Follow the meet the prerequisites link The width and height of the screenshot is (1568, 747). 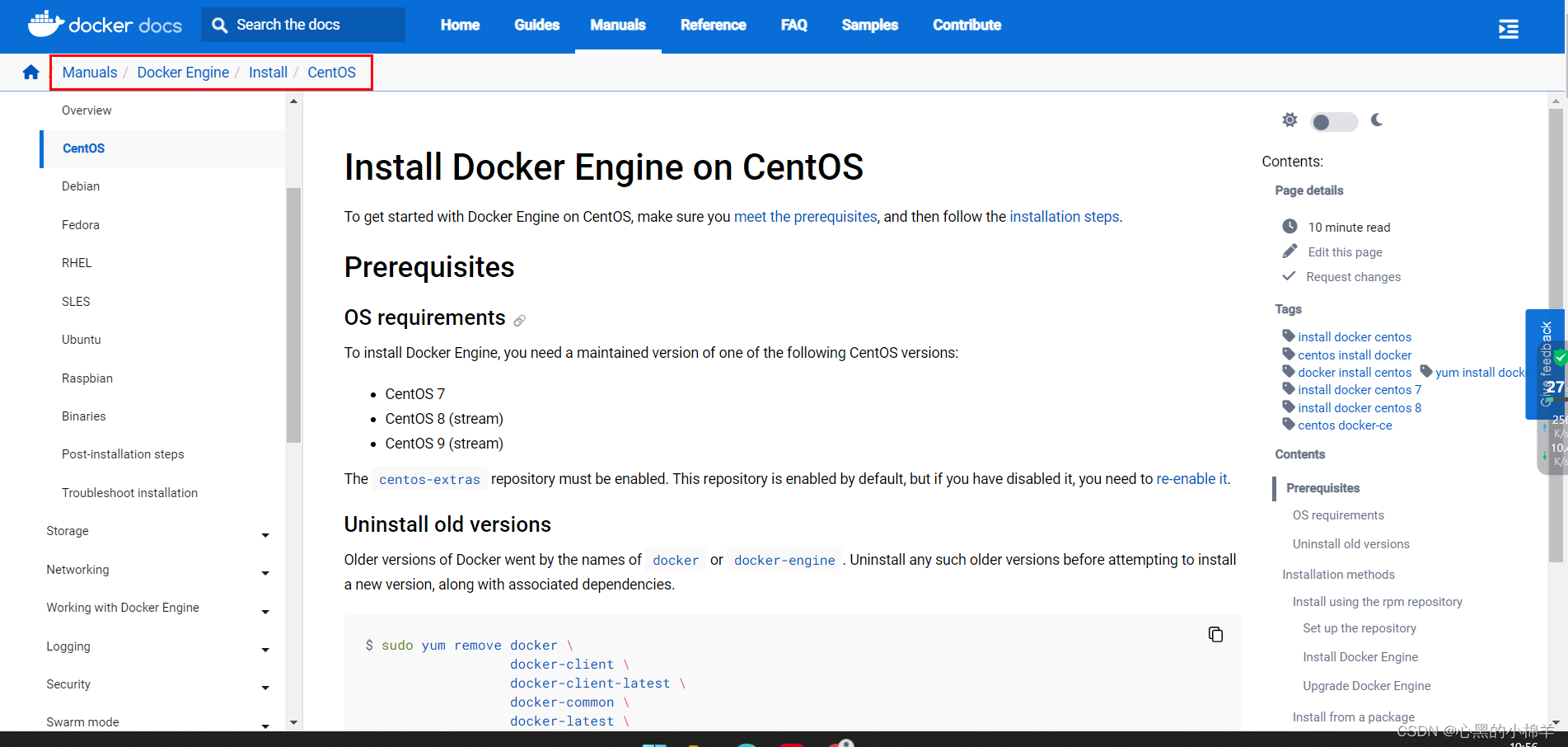(806, 217)
